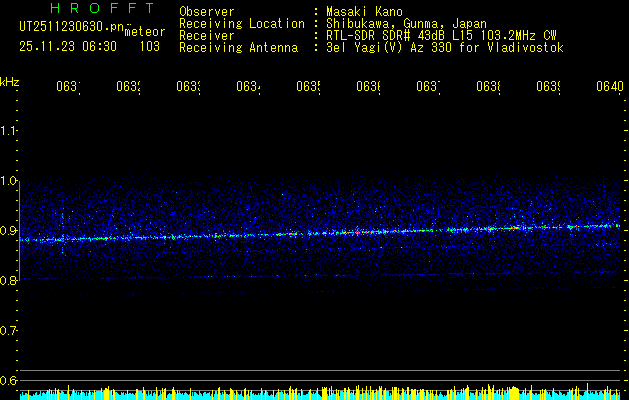The width and height of the screenshot is (629, 400).
Task: Click the 0.8 frequency axis label
Action: 8,280
